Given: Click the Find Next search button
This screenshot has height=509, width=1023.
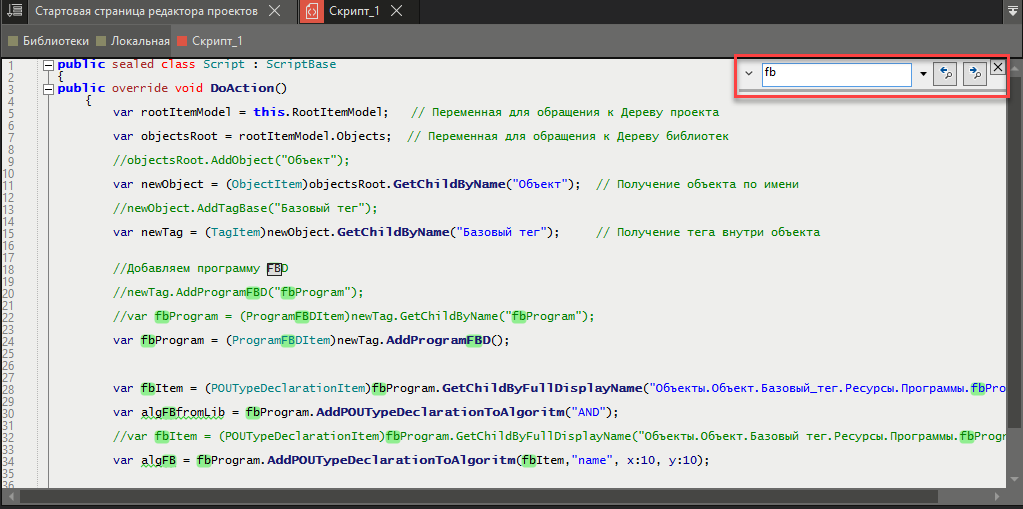Looking at the screenshot, I should [x=974, y=74].
